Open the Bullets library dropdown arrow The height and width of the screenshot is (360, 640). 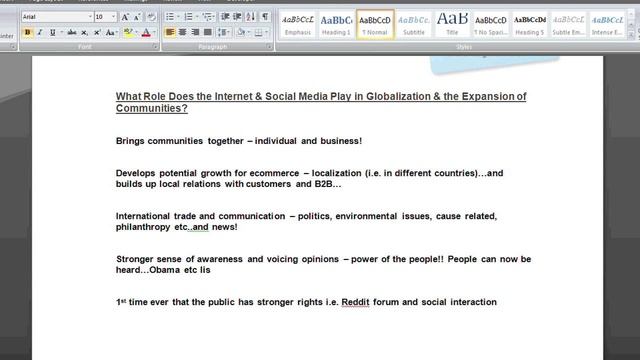[x=178, y=17]
